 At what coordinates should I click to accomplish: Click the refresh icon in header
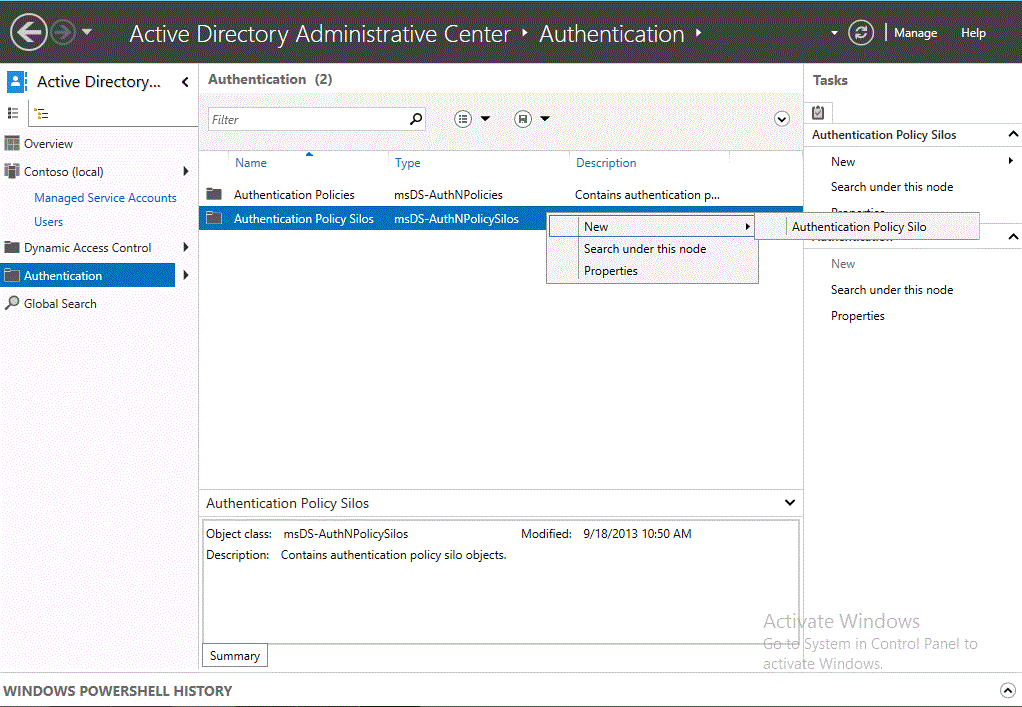(x=861, y=33)
